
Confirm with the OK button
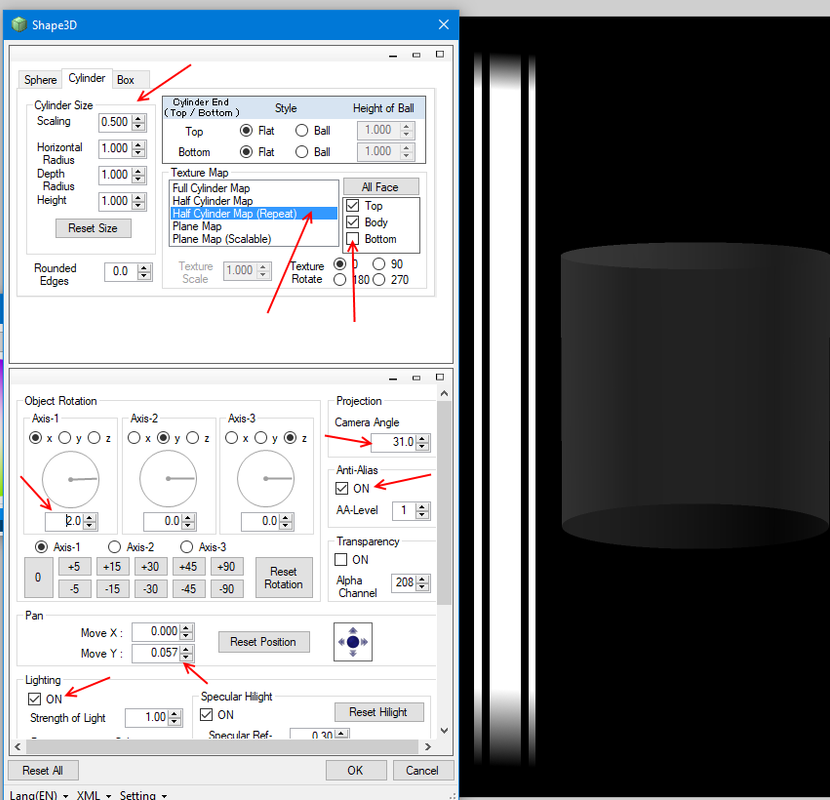(355, 770)
